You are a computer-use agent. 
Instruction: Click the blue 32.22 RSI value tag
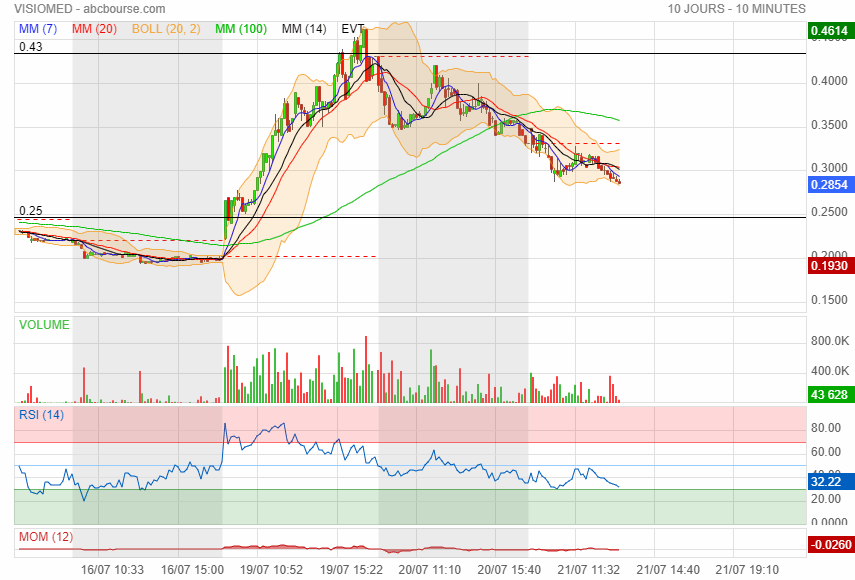click(830, 482)
